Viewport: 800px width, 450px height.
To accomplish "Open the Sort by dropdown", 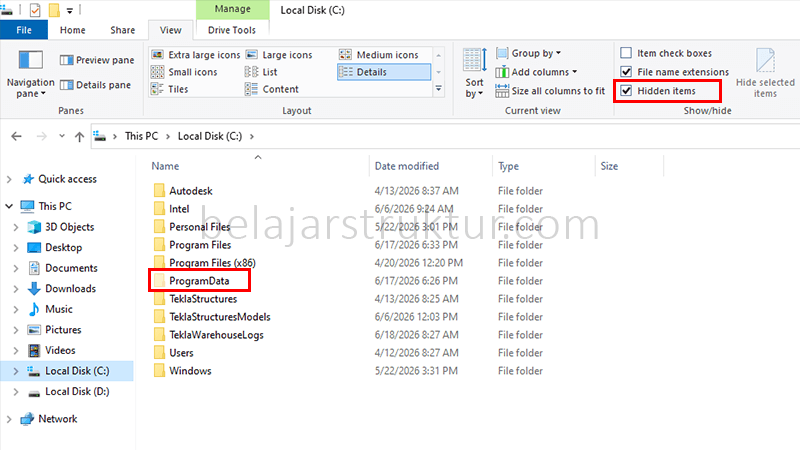I will click(474, 73).
